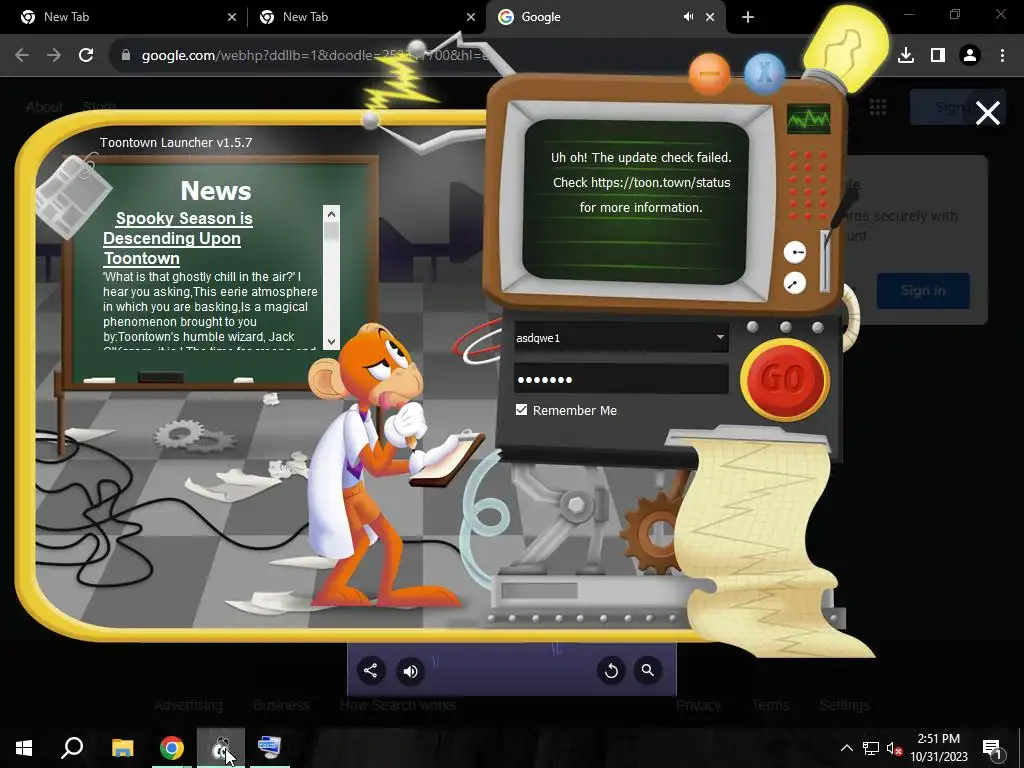Open a new Chrome tab with plus button
The image size is (1024, 768).
coord(748,17)
